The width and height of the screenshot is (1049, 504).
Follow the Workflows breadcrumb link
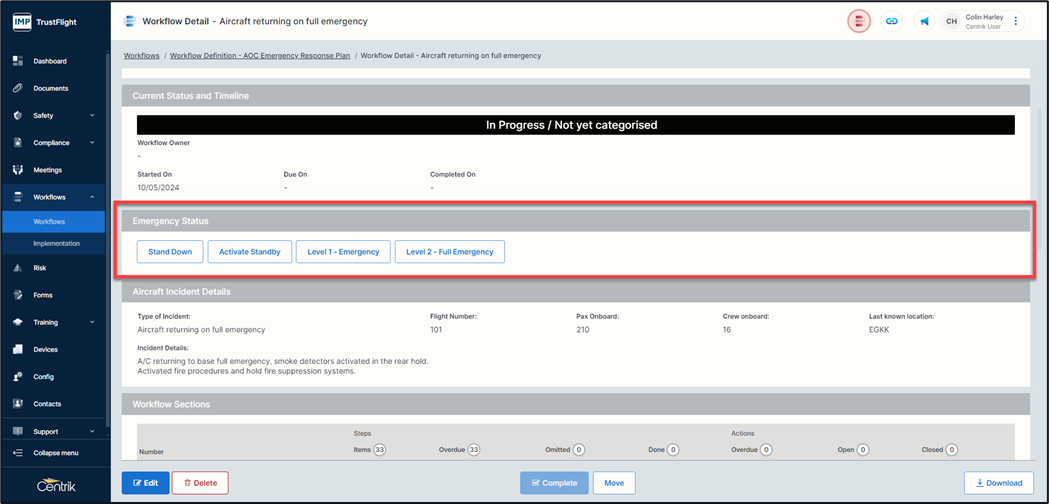141,56
